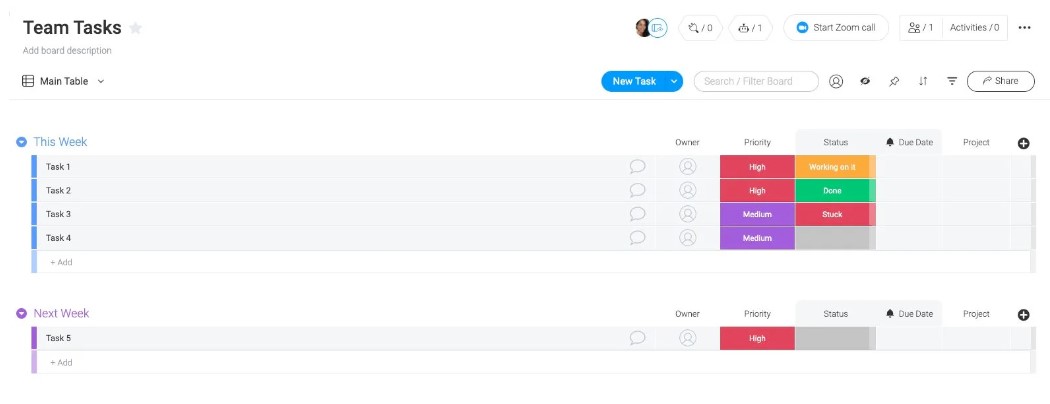This screenshot has height=404, width=1050.
Task: Toggle hidden columns with the eye icon
Action: click(865, 81)
